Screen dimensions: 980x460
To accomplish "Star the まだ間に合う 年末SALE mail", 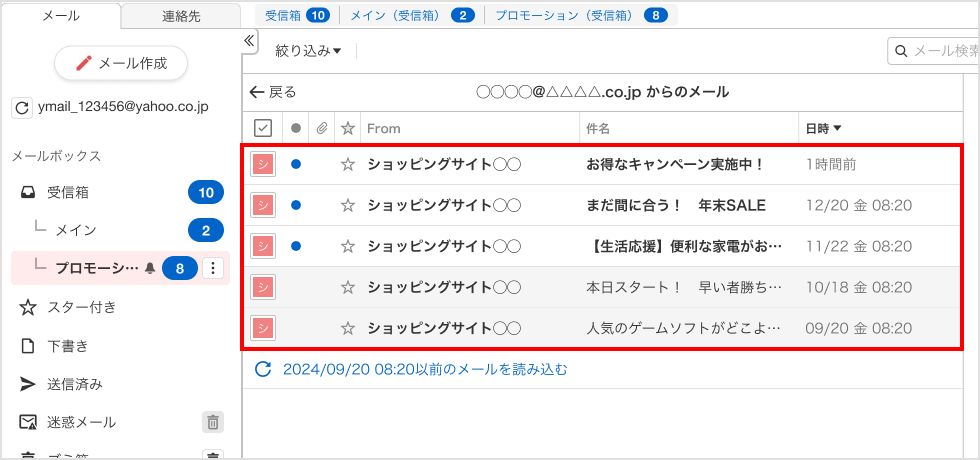I will tap(348, 205).
